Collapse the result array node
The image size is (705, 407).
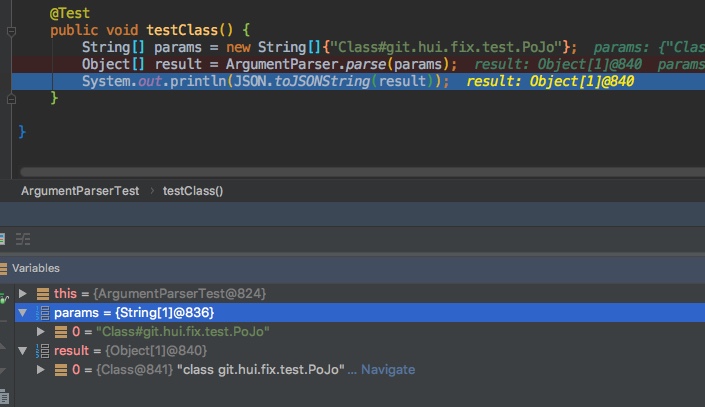tap(22, 350)
